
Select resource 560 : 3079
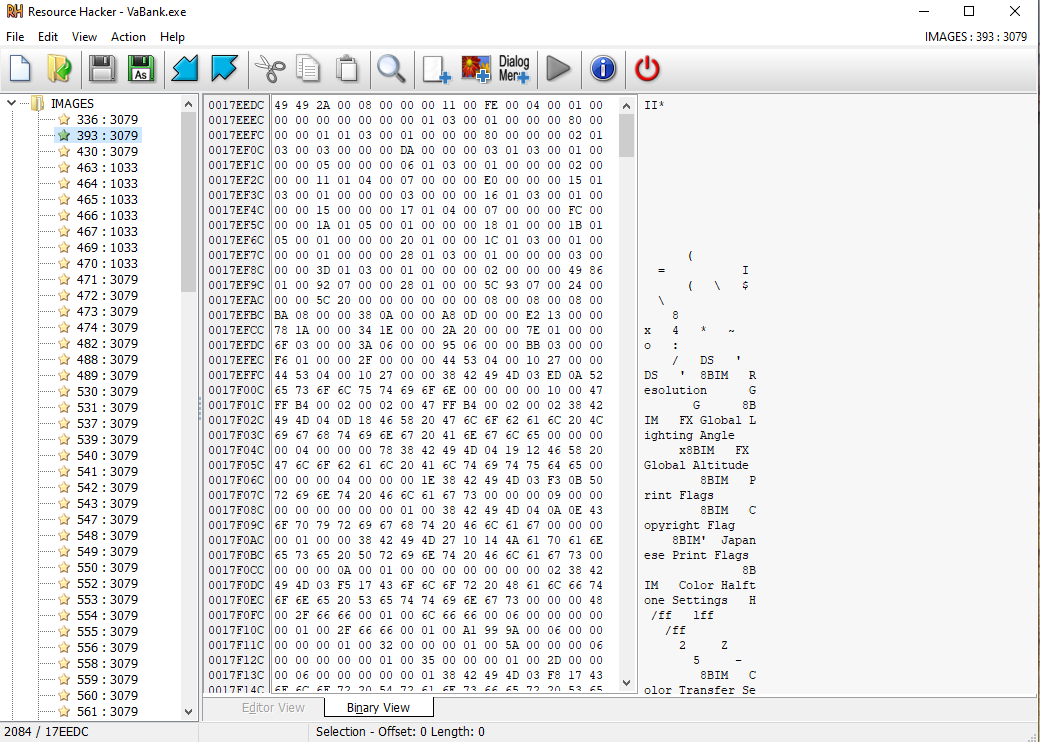[x=107, y=696]
